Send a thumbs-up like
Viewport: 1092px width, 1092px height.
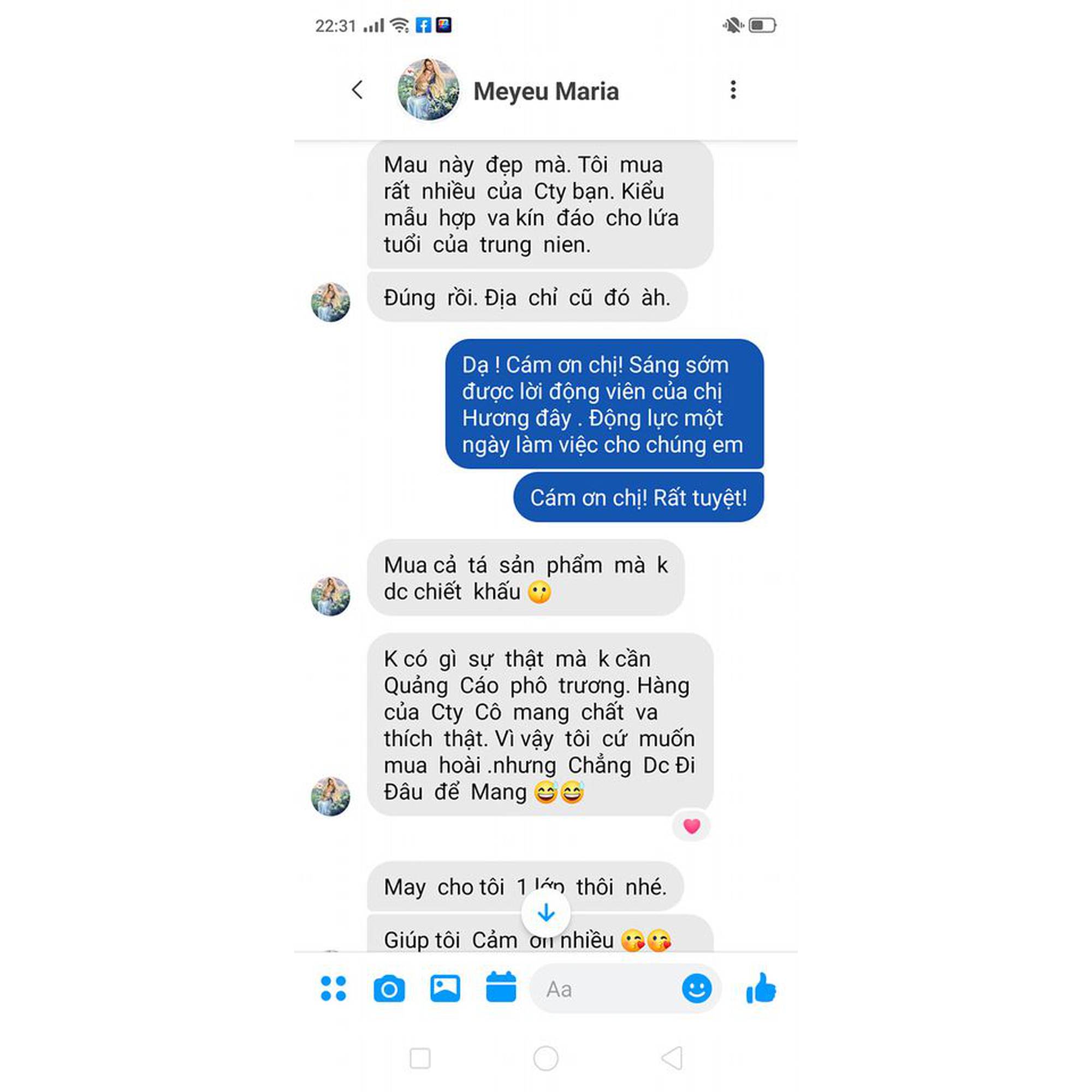click(x=761, y=988)
